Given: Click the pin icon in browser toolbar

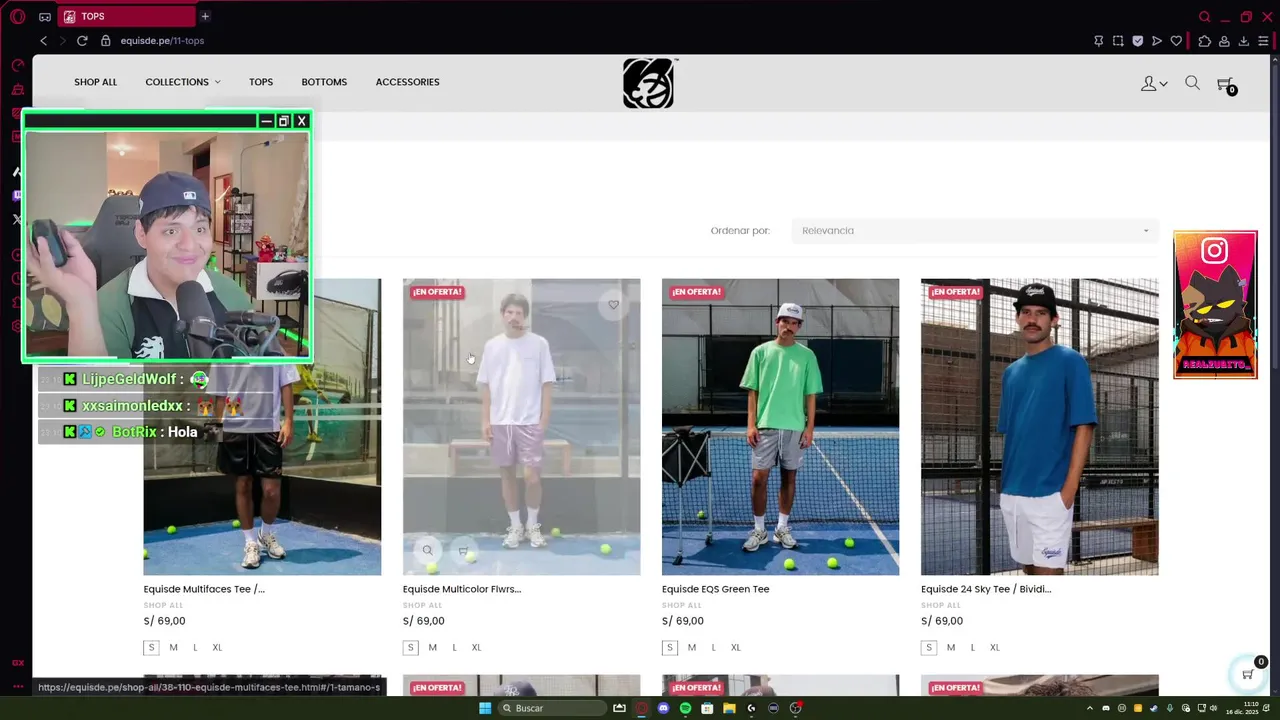Looking at the screenshot, I should pyautogui.click(x=1099, y=41).
